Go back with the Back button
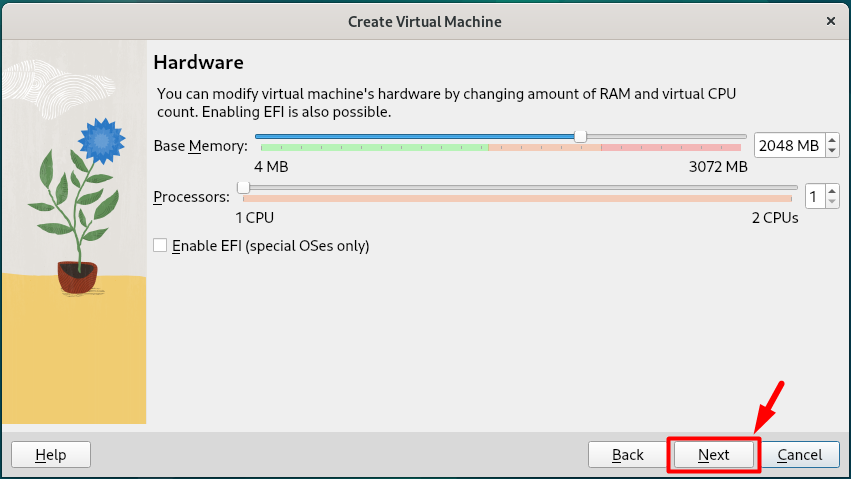The width and height of the screenshot is (851, 479). (627, 455)
